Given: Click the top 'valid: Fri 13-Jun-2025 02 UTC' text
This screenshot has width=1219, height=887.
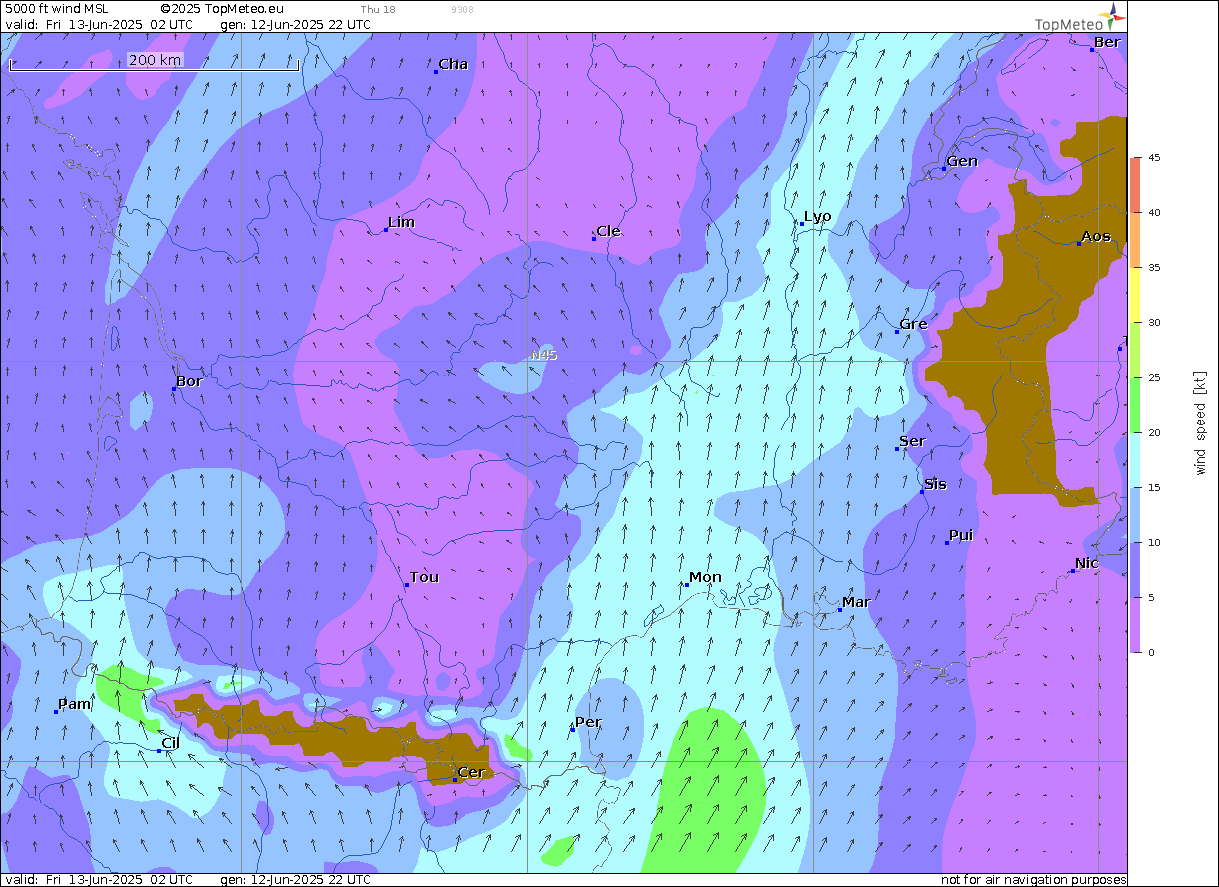Looking at the screenshot, I should coord(99,24).
